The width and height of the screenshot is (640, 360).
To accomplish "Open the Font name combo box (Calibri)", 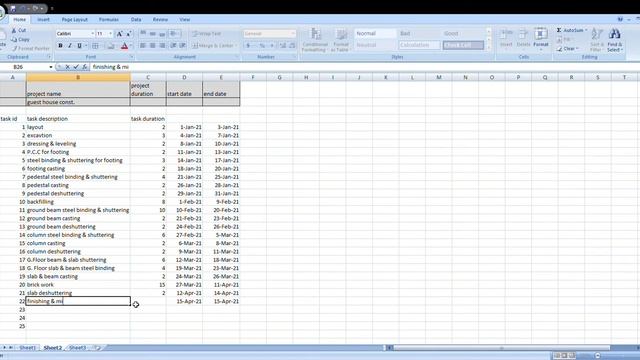I will click(75, 33).
